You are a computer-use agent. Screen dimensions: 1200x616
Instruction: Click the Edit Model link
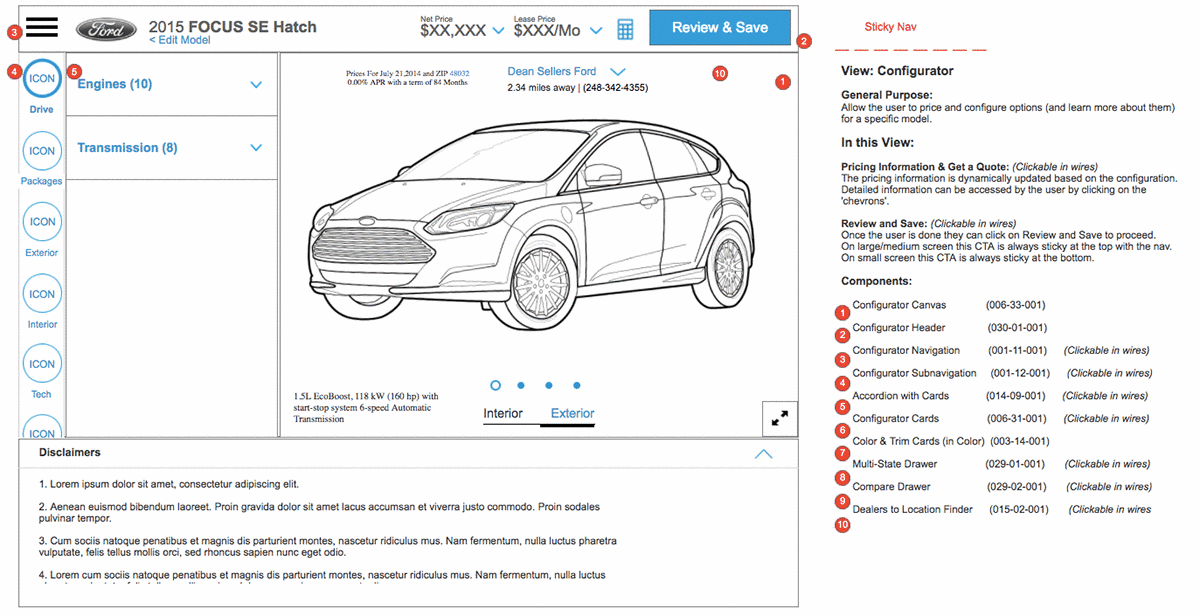(x=180, y=41)
